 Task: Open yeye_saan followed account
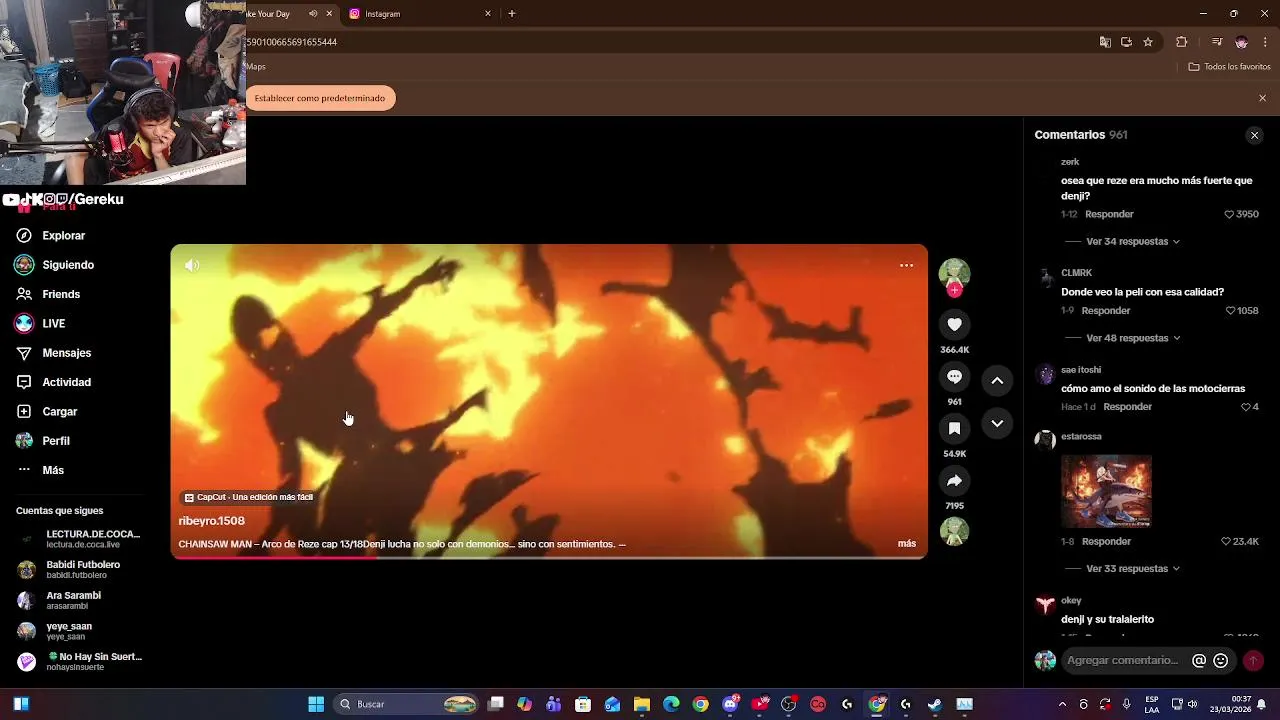point(80,631)
